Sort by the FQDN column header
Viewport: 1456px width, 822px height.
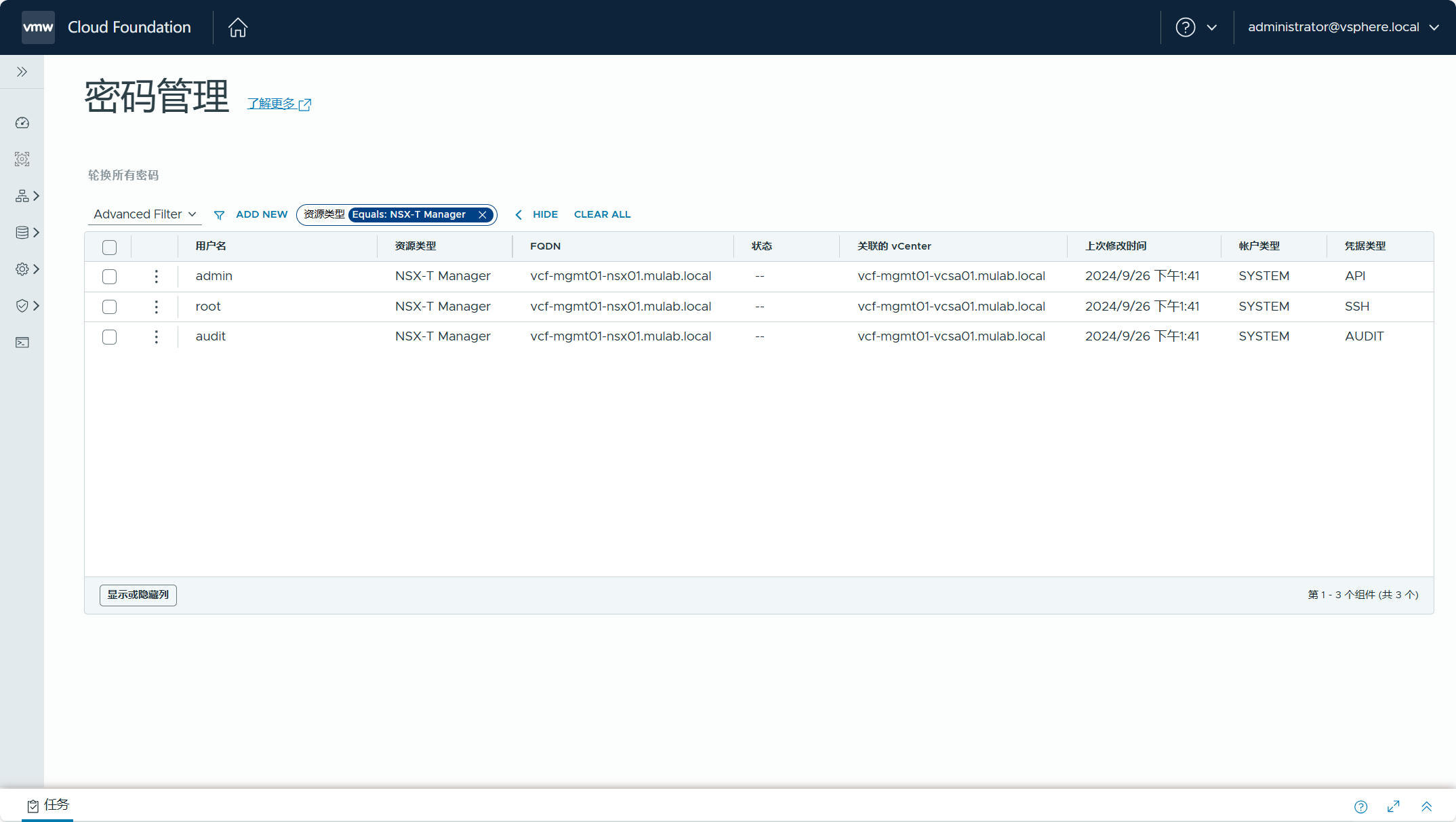[x=545, y=246]
